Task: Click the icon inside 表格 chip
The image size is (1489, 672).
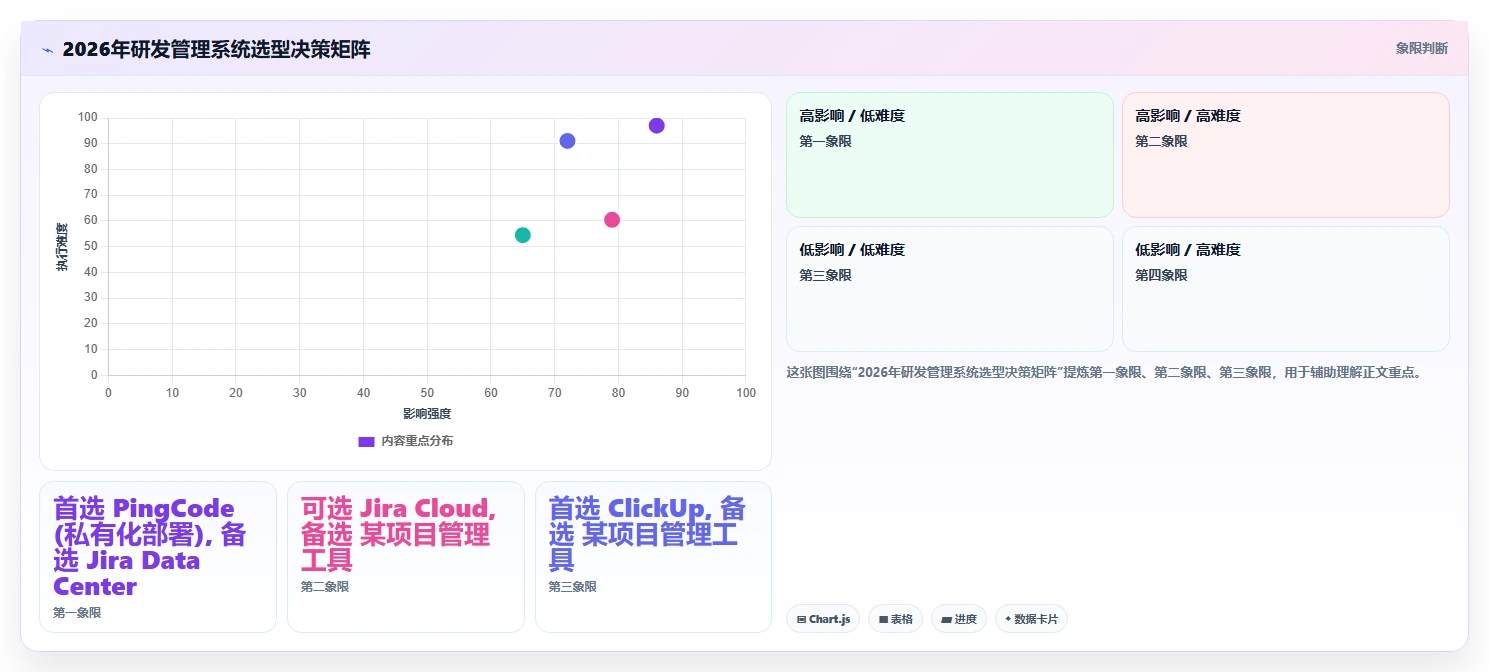Action: click(884, 620)
